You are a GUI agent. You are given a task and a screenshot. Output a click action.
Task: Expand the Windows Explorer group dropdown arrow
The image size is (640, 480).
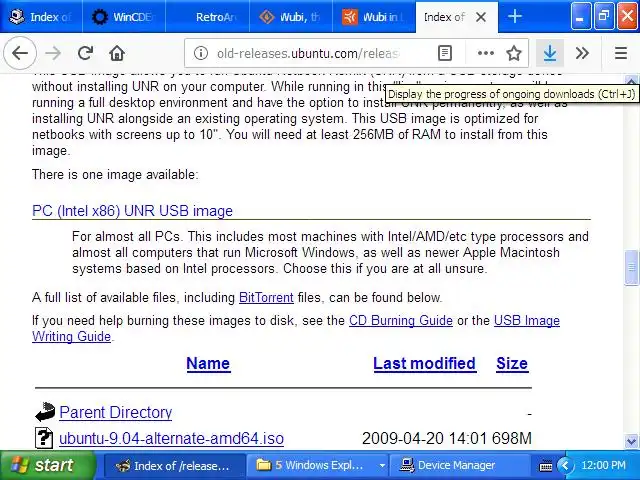click(x=382, y=466)
